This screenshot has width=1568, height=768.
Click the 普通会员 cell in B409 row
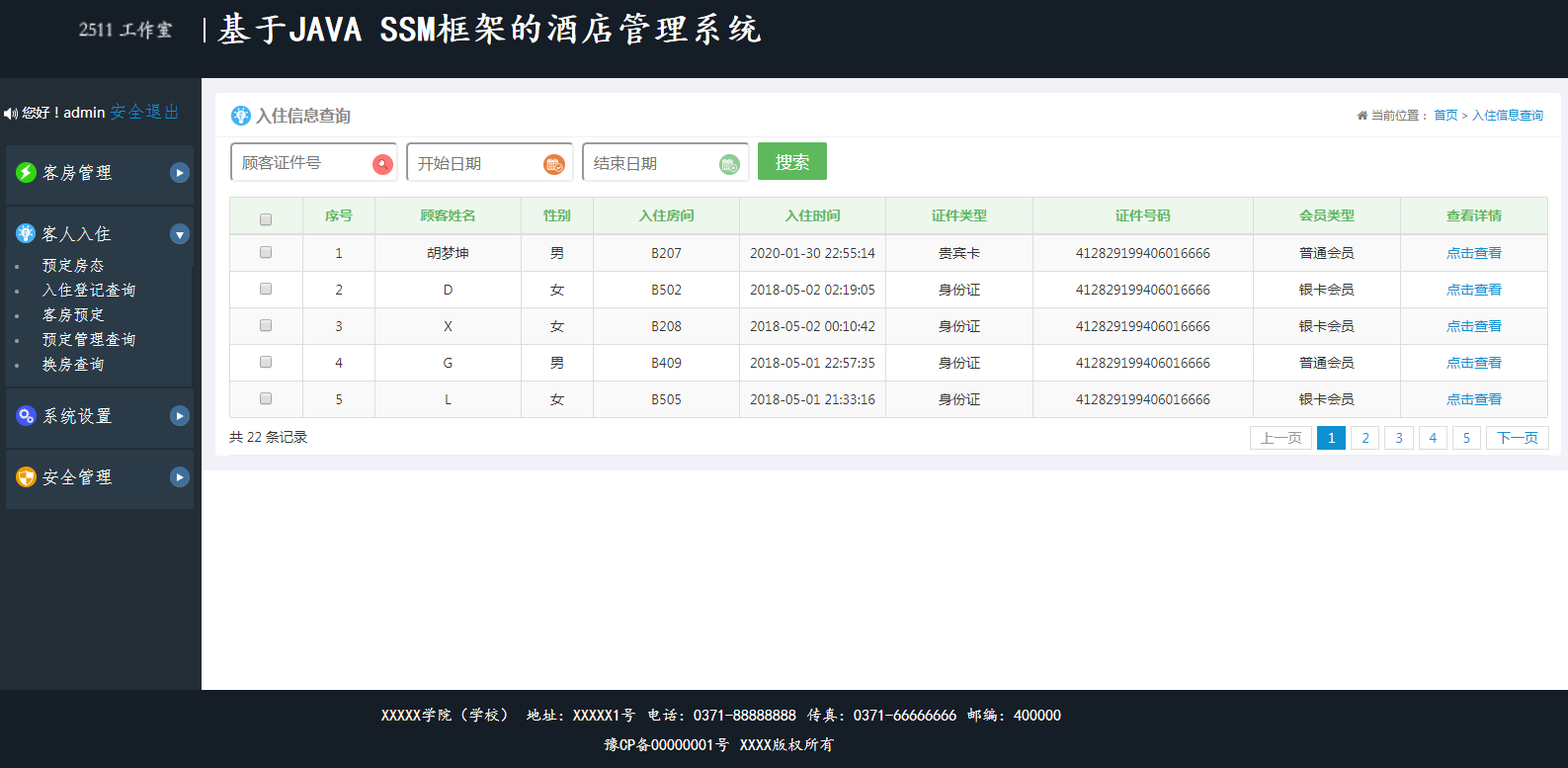pyautogui.click(x=1327, y=363)
